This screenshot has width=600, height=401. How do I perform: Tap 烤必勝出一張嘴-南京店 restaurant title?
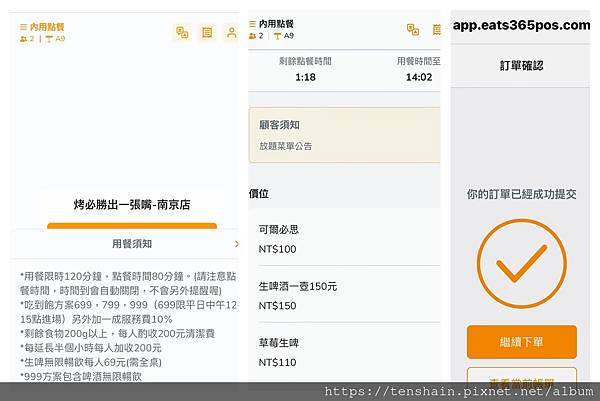coord(132,204)
